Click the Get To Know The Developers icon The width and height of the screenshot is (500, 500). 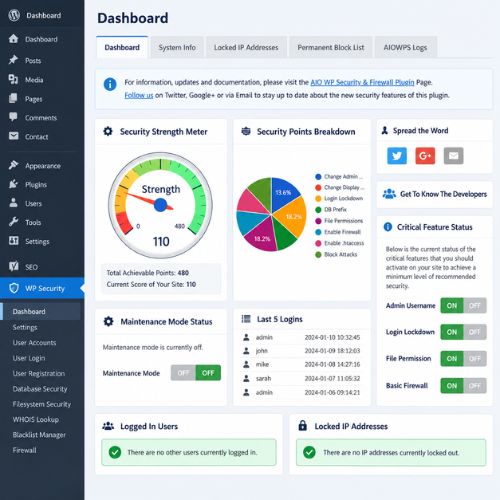389,194
